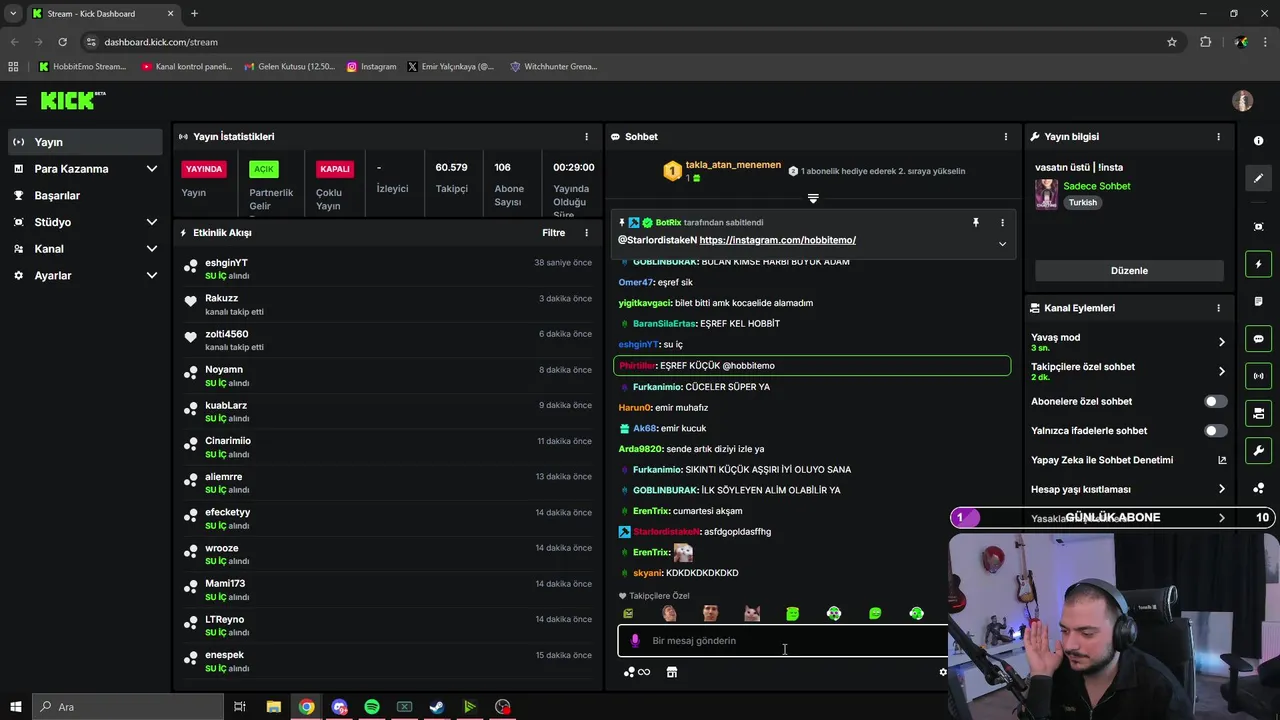Click the Rakuzz follow activity row
Screen dimensions: 1280x720
(386, 305)
